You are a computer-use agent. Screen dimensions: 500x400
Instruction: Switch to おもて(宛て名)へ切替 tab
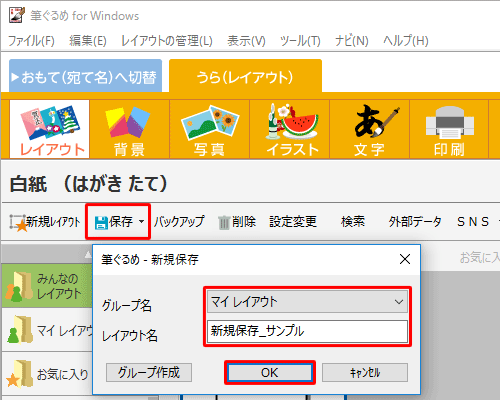[85, 76]
